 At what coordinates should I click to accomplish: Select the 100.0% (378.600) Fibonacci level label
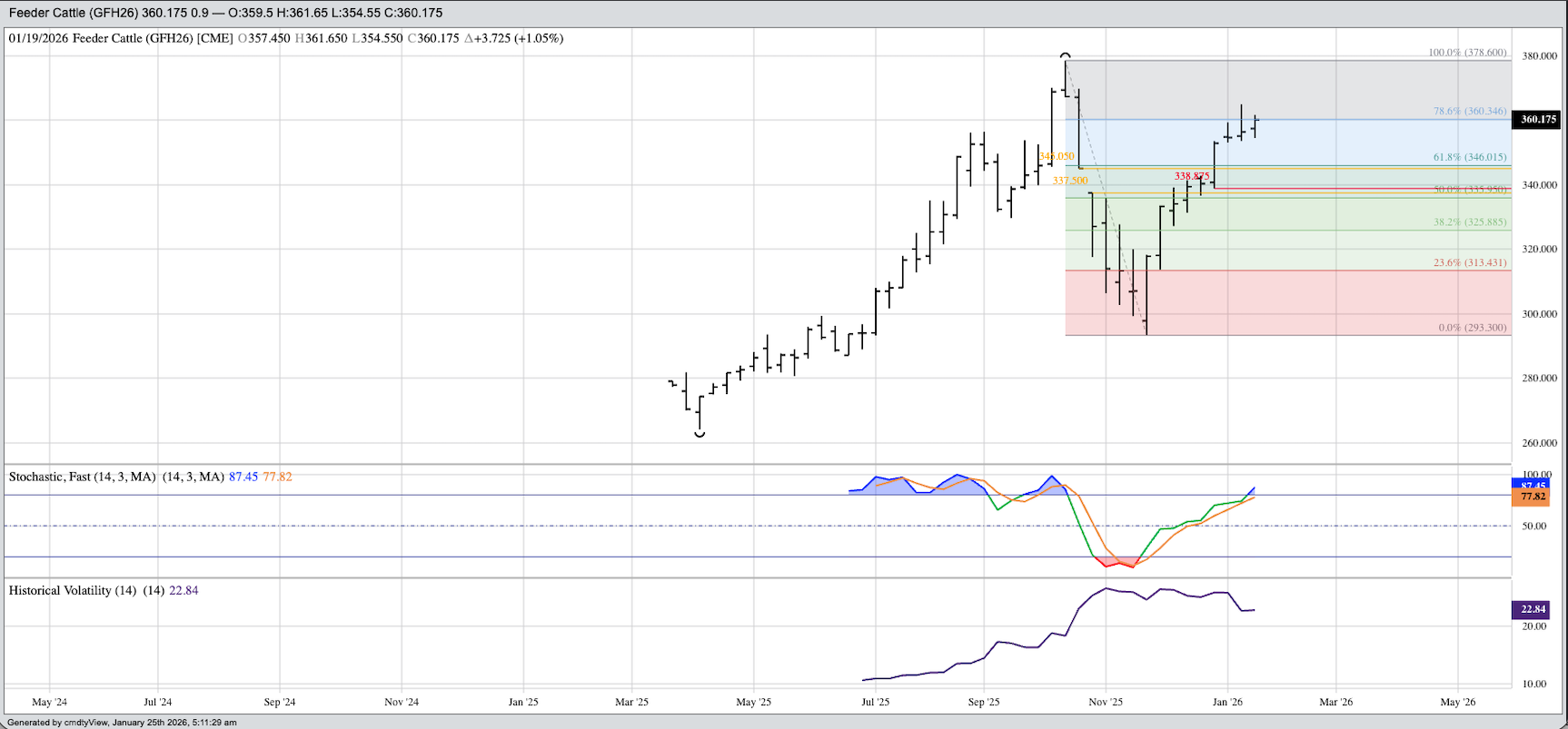pos(1466,53)
